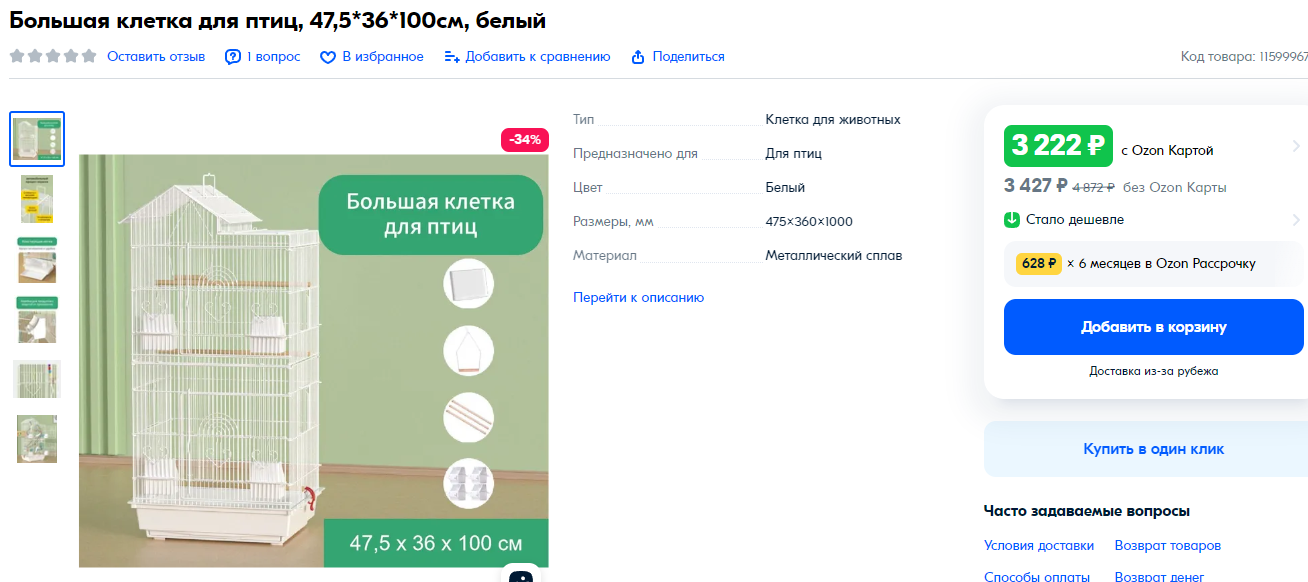Image resolution: width=1308 pixels, height=582 pixels.
Task: Go to 'Перейти к описанию' link
Action: 638,297
